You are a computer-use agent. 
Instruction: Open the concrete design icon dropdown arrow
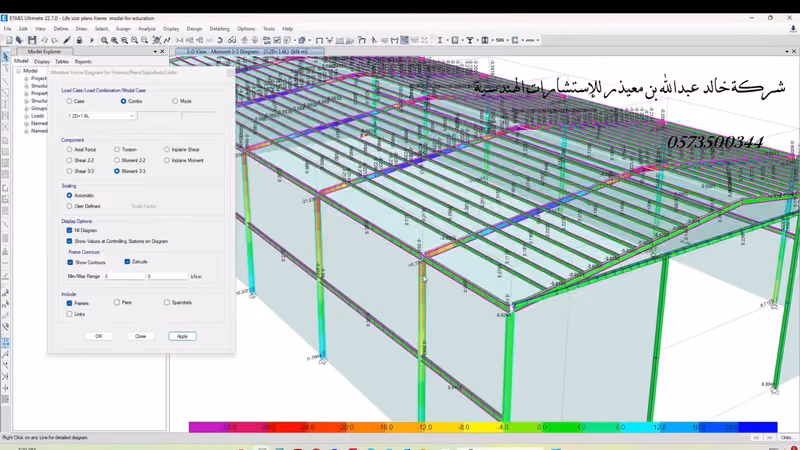click(x=478, y=40)
